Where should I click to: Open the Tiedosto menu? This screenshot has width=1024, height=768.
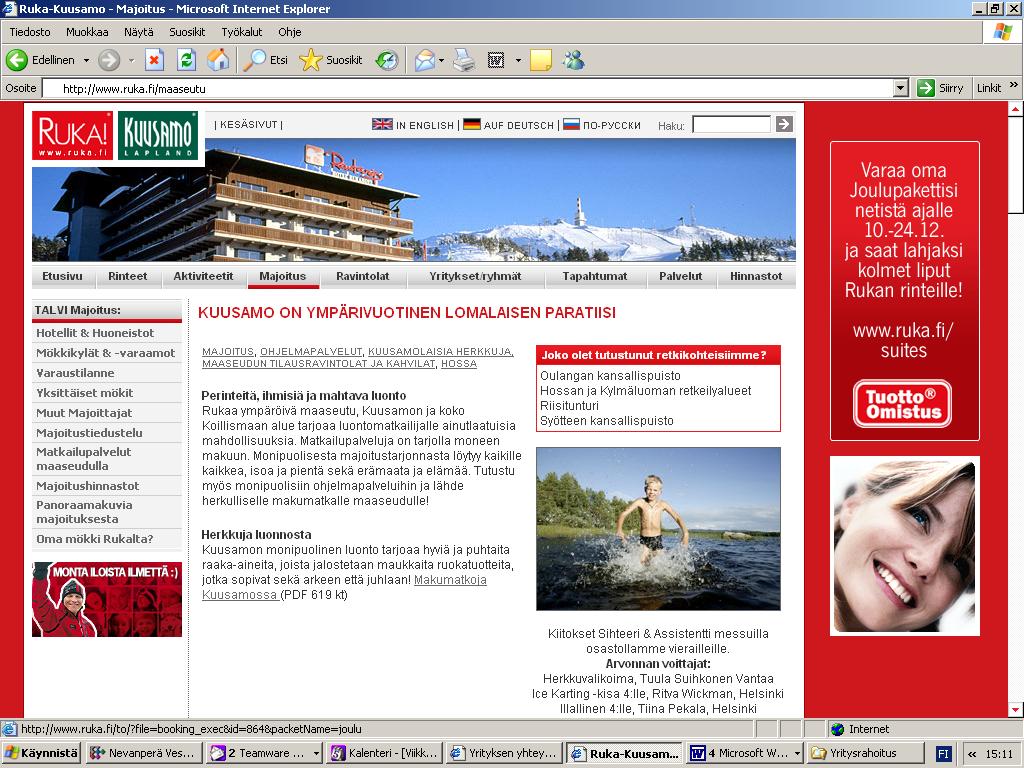[30, 32]
